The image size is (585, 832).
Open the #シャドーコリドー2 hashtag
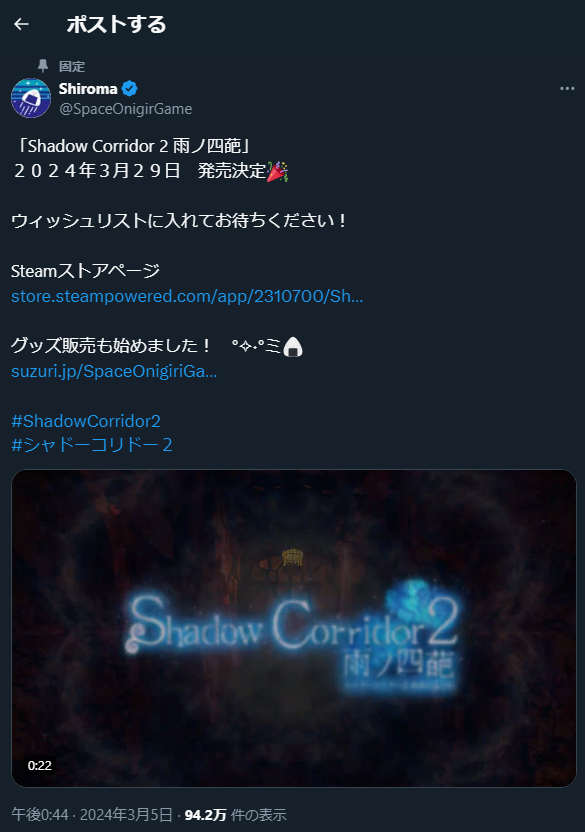92,445
